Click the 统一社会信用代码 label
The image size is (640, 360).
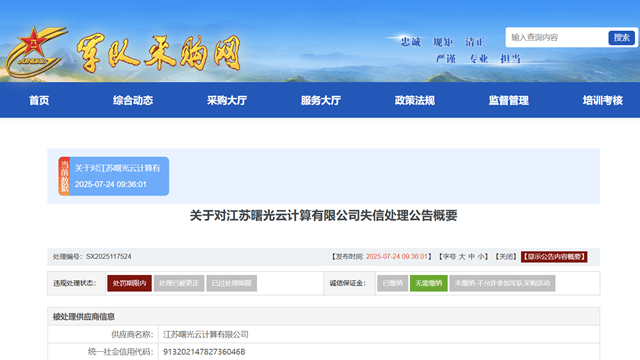pyautogui.click(x=120, y=352)
